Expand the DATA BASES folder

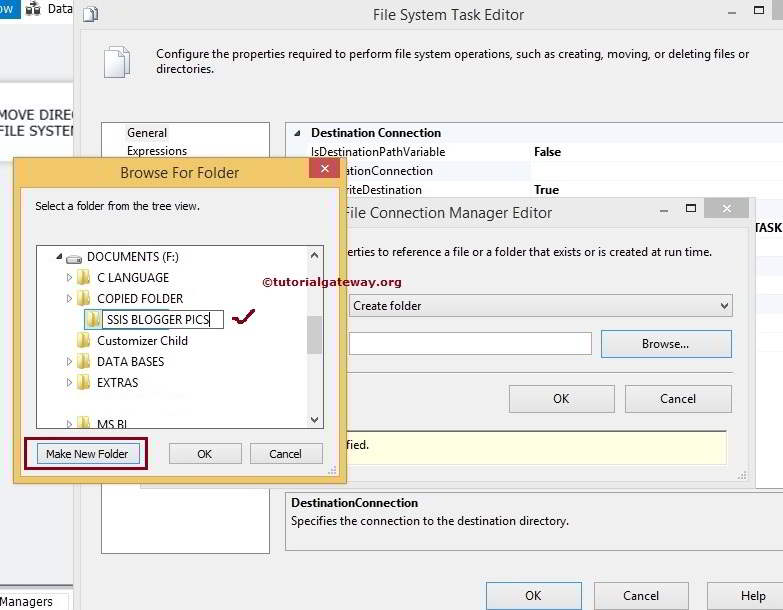coord(69,361)
